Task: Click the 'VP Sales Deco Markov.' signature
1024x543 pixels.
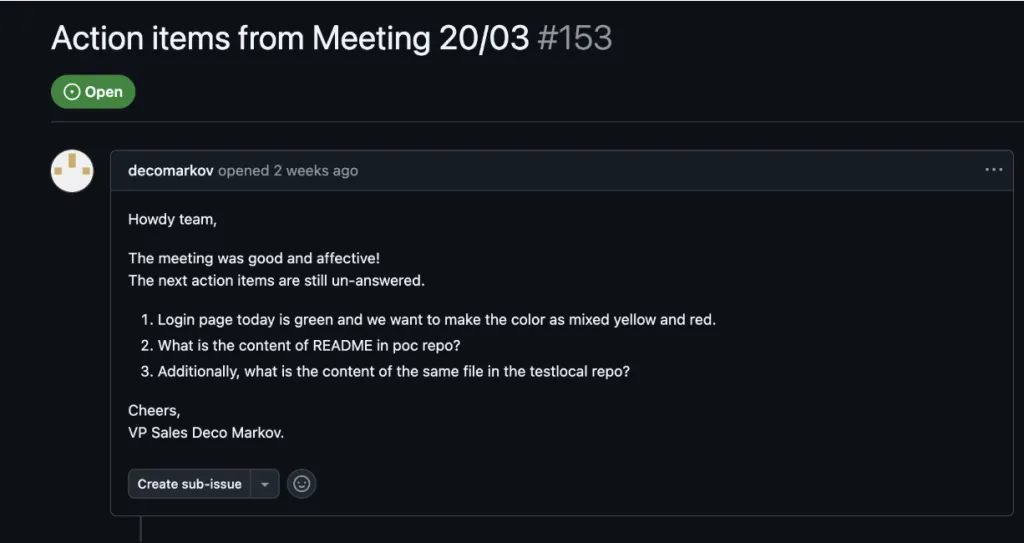Action: 206,433
